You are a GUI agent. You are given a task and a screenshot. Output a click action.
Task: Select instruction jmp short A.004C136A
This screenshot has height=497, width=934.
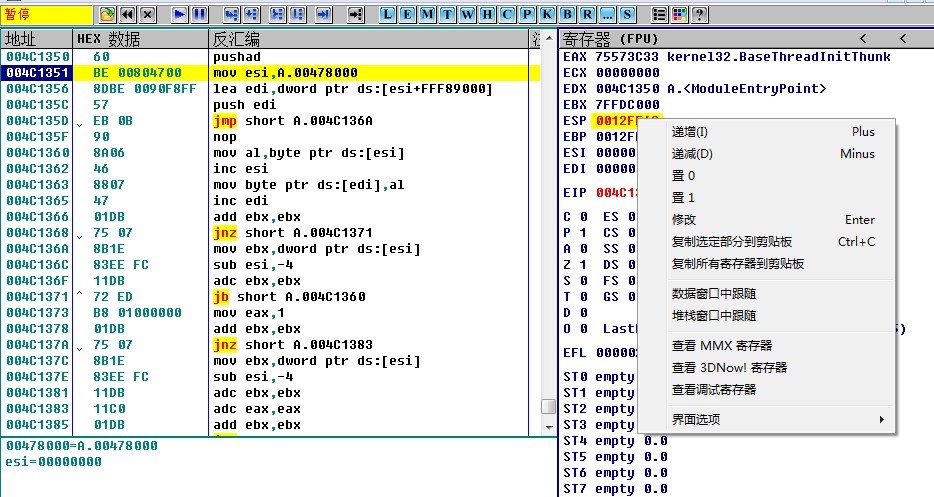(x=293, y=121)
